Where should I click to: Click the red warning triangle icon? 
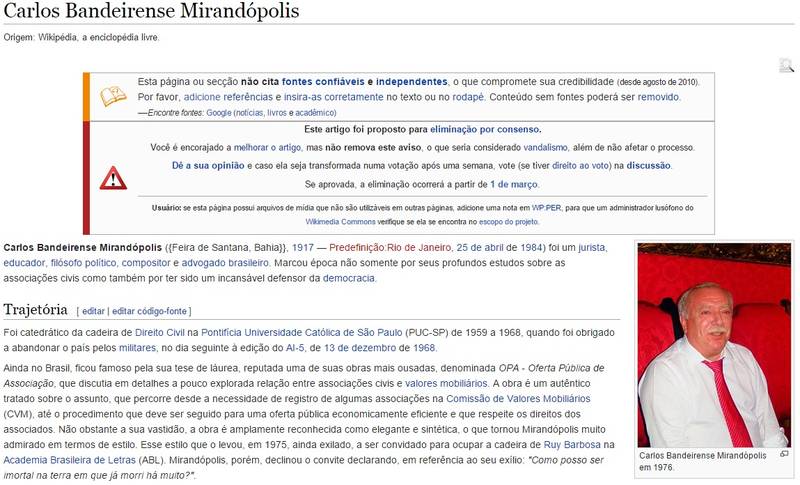tap(113, 178)
